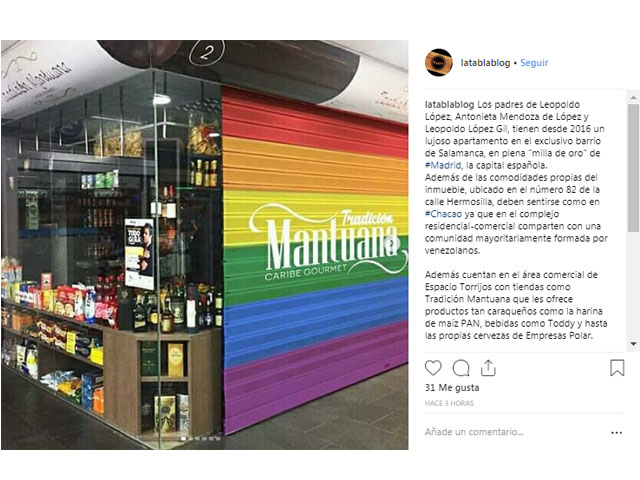640x480 pixels.
Task: Click scrollbar up arrow in caption panel
Action: click(633, 98)
